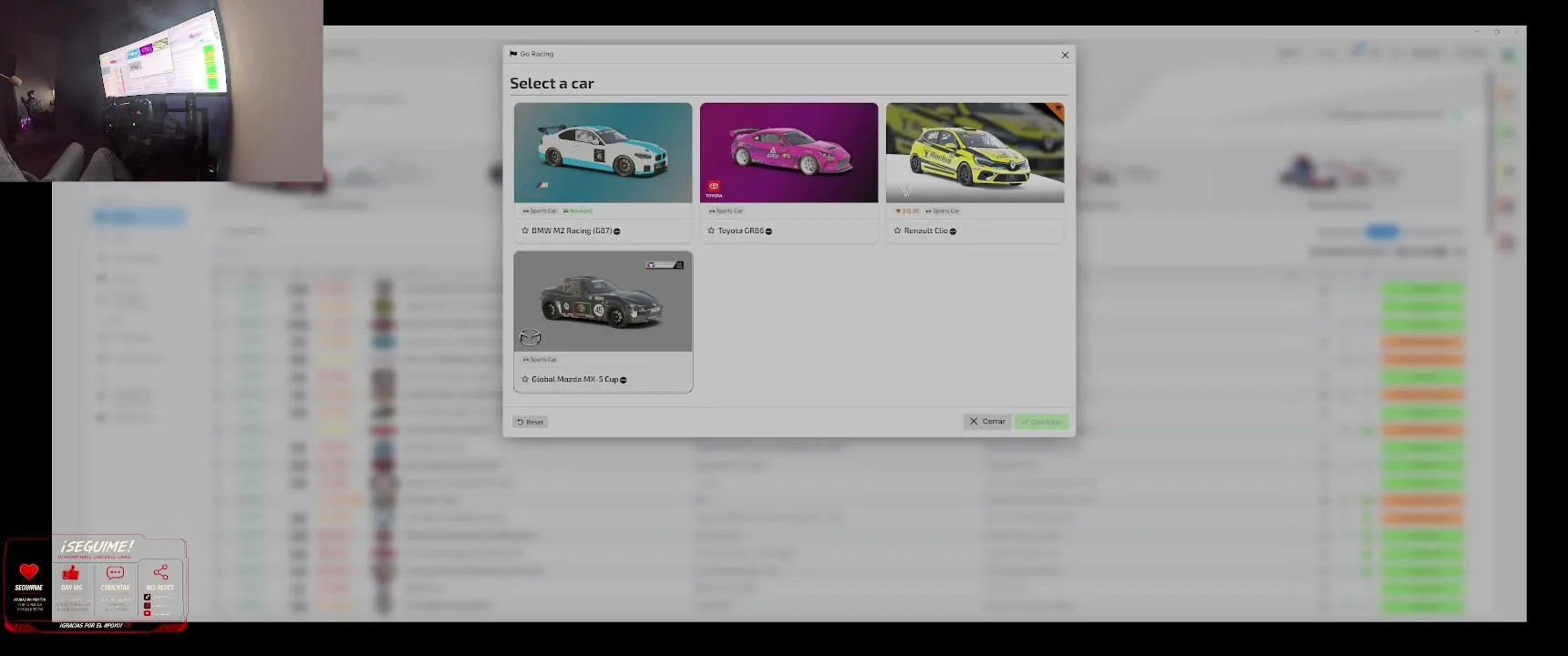Click the Reset button in the dialog
Viewport: 1568px width, 656px height.
coord(531,422)
